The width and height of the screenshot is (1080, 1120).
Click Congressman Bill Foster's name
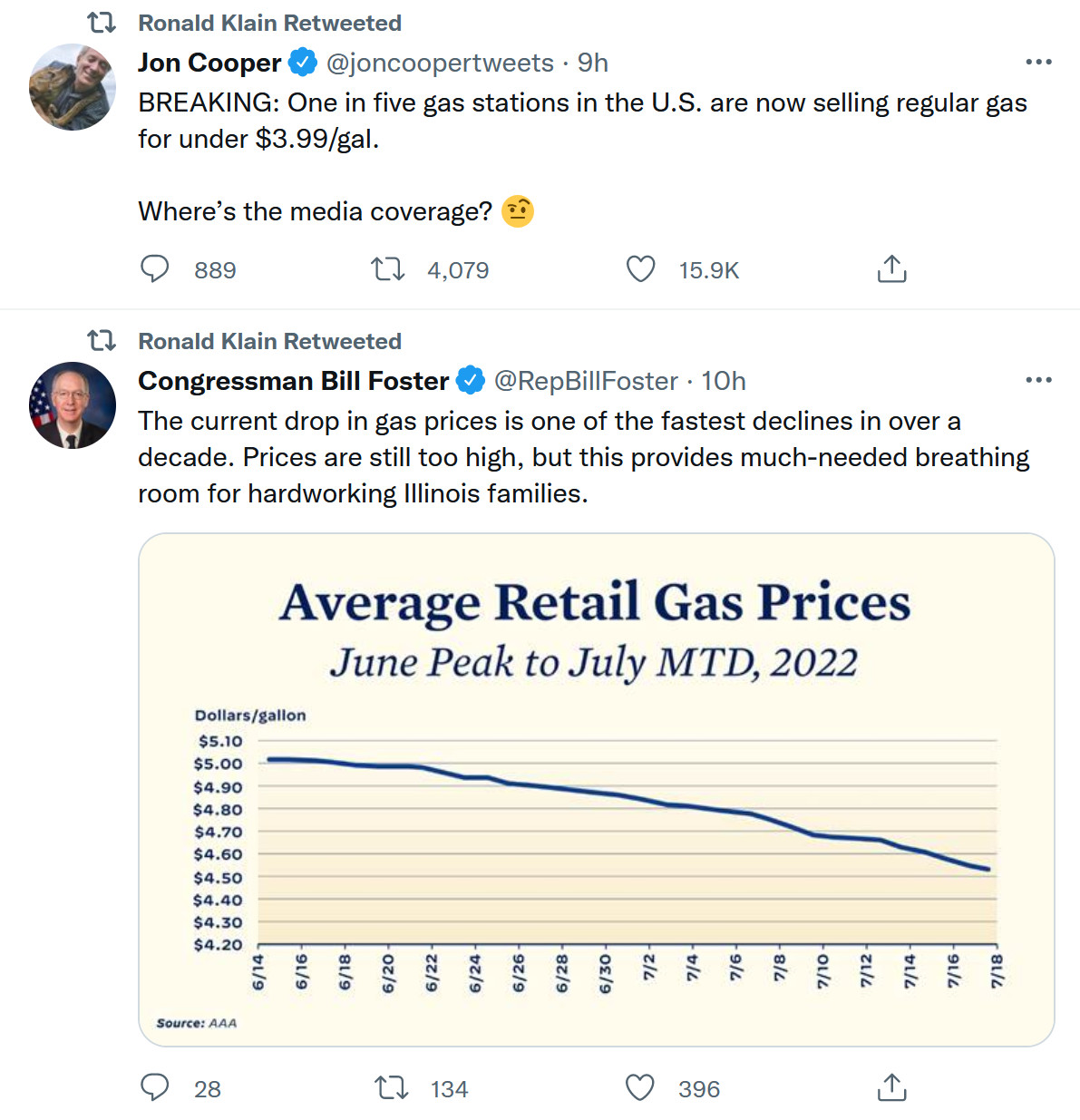click(x=293, y=381)
